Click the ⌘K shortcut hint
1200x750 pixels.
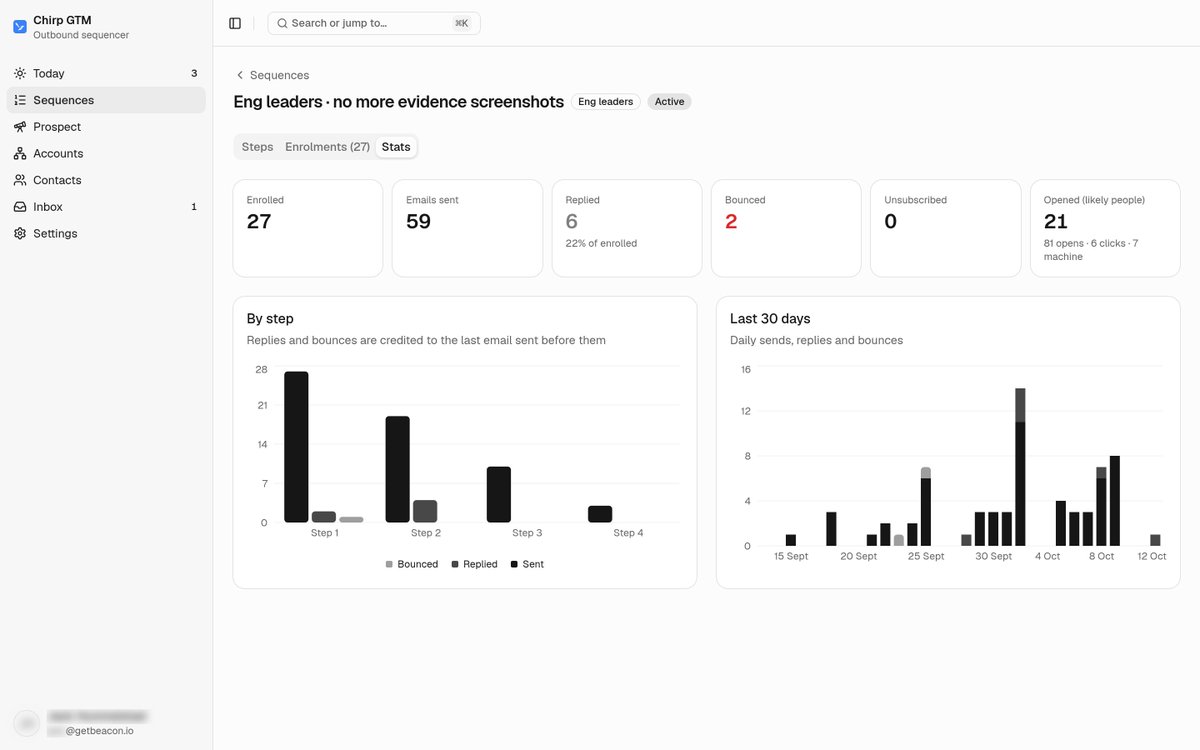pos(461,23)
